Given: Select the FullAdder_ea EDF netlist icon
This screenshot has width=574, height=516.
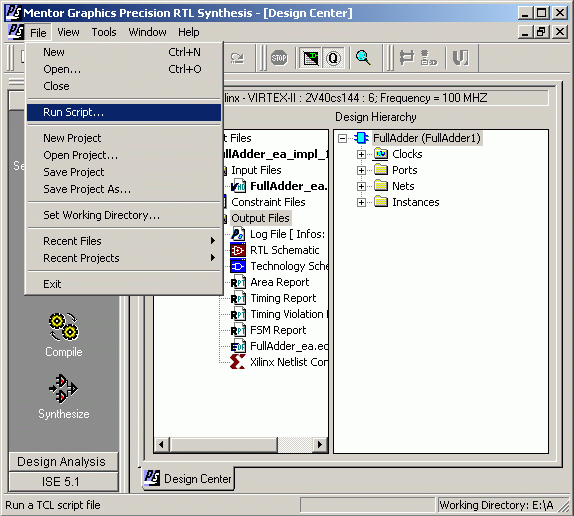Looking at the screenshot, I should pos(238,346).
